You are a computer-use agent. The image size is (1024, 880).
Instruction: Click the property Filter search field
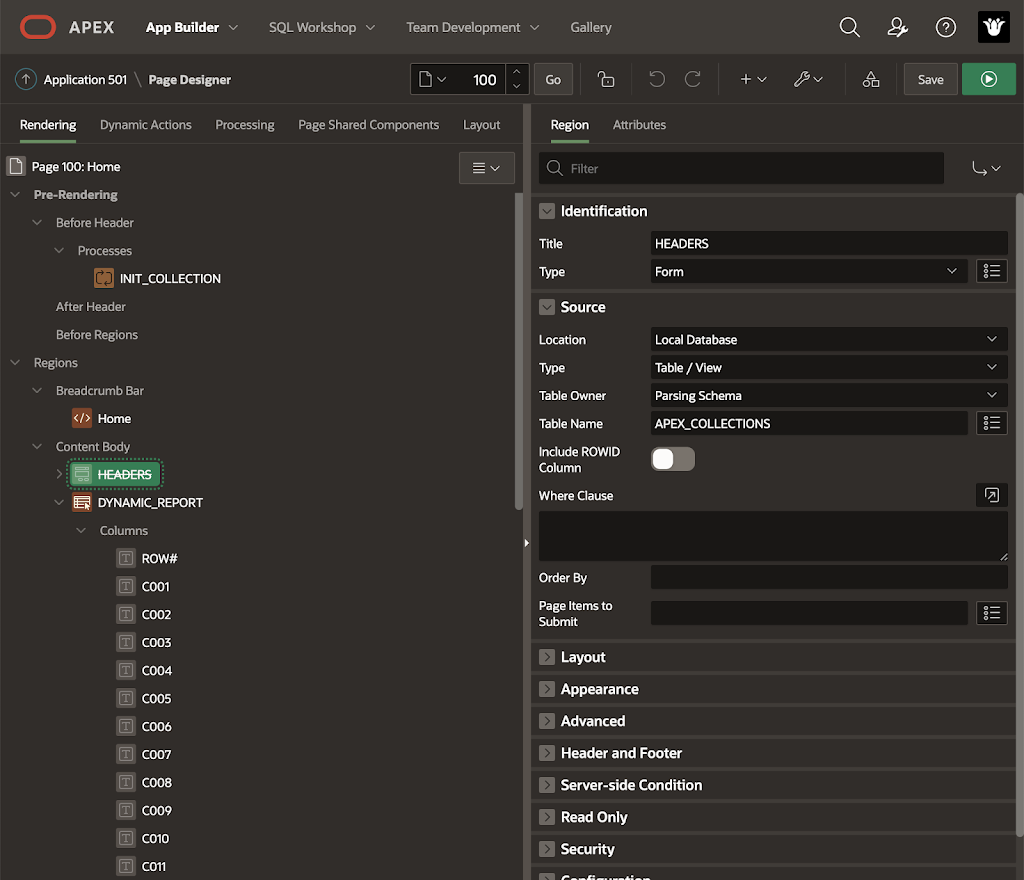(x=741, y=168)
